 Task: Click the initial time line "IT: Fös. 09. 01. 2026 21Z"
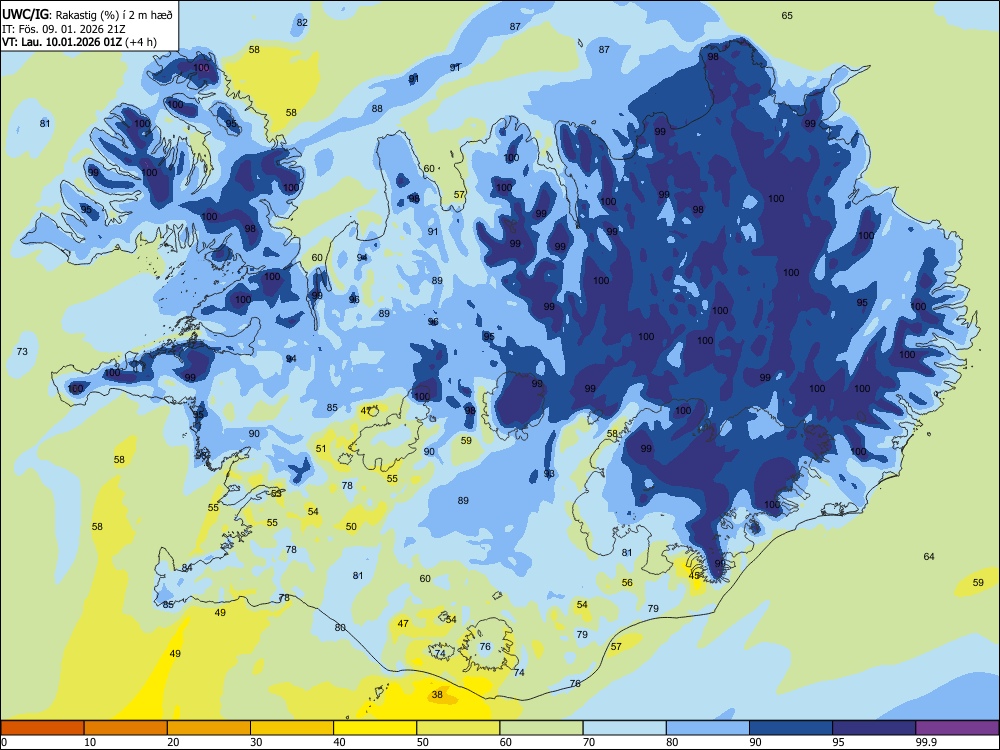pos(63,29)
